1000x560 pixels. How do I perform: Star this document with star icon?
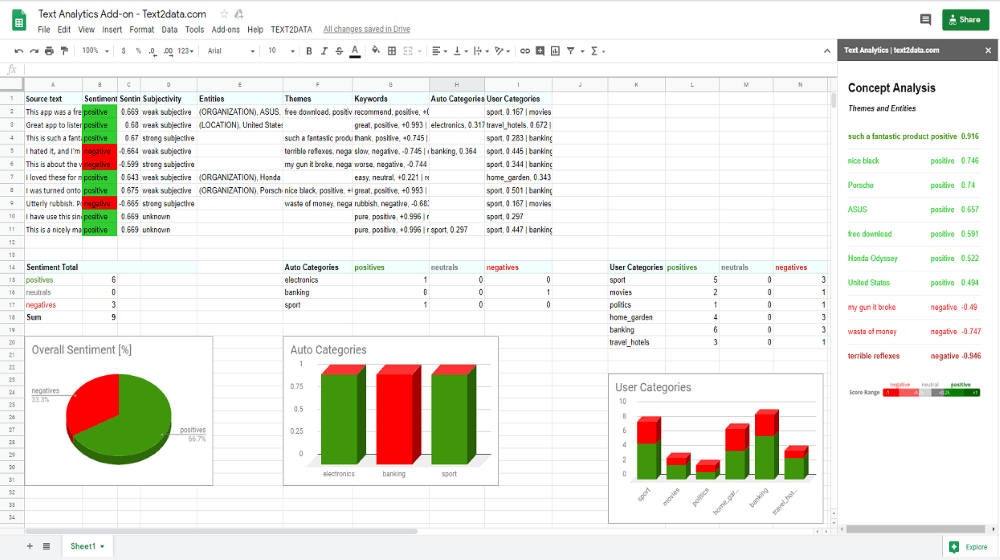pos(224,14)
